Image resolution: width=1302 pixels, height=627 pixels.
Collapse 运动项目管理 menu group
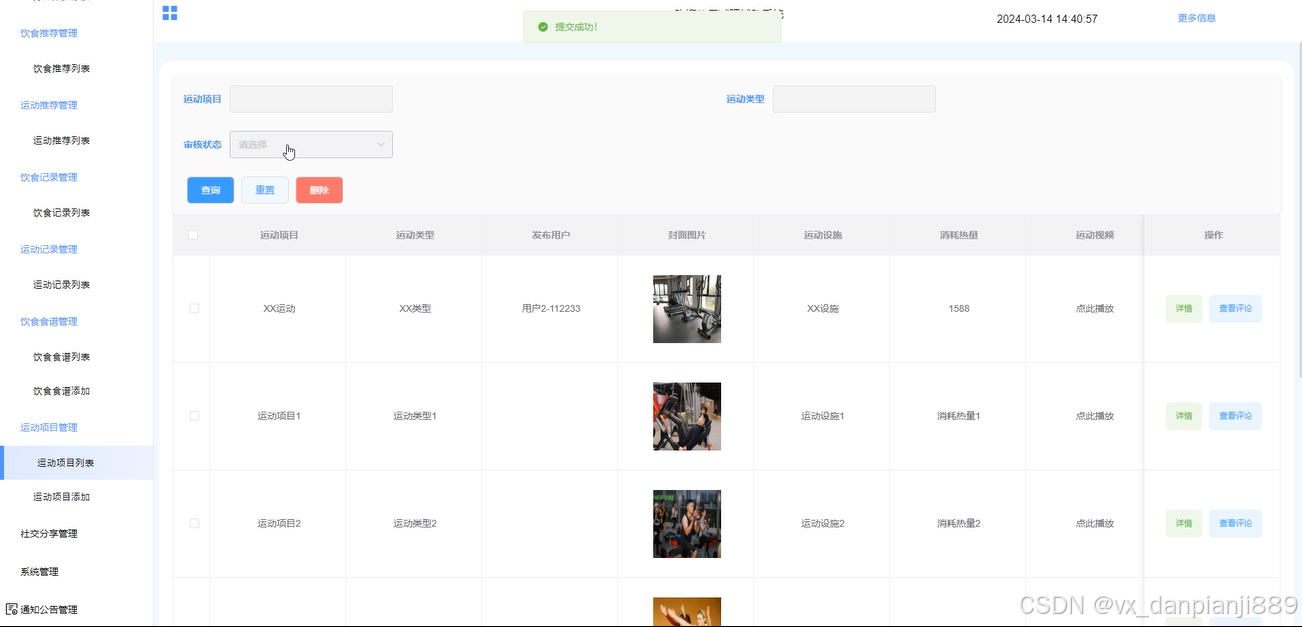tap(49, 427)
